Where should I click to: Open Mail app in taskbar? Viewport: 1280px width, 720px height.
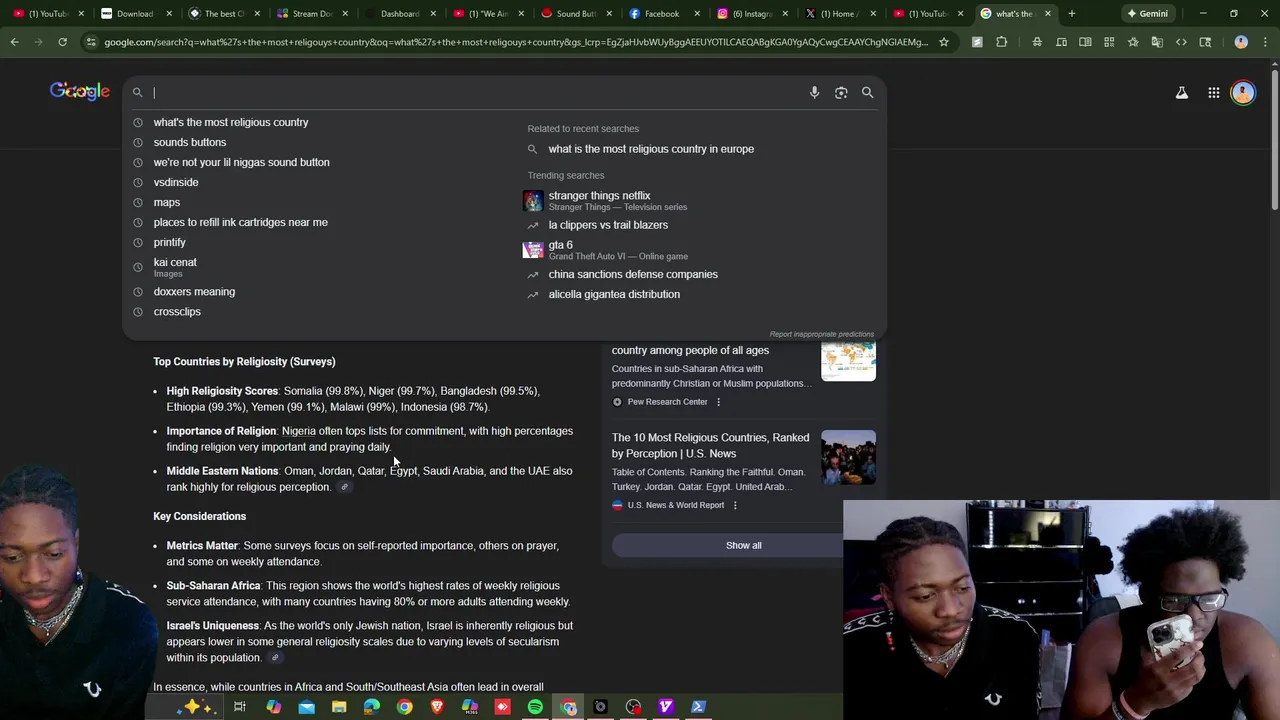point(306,707)
